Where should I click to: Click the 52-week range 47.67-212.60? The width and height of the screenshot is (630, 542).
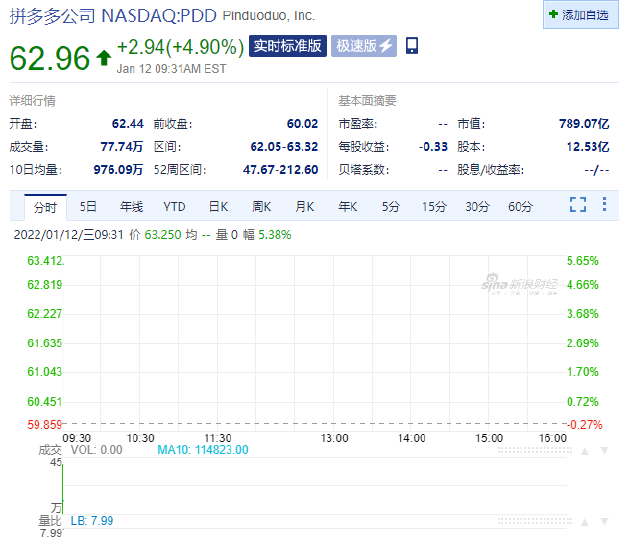click(x=280, y=170)
